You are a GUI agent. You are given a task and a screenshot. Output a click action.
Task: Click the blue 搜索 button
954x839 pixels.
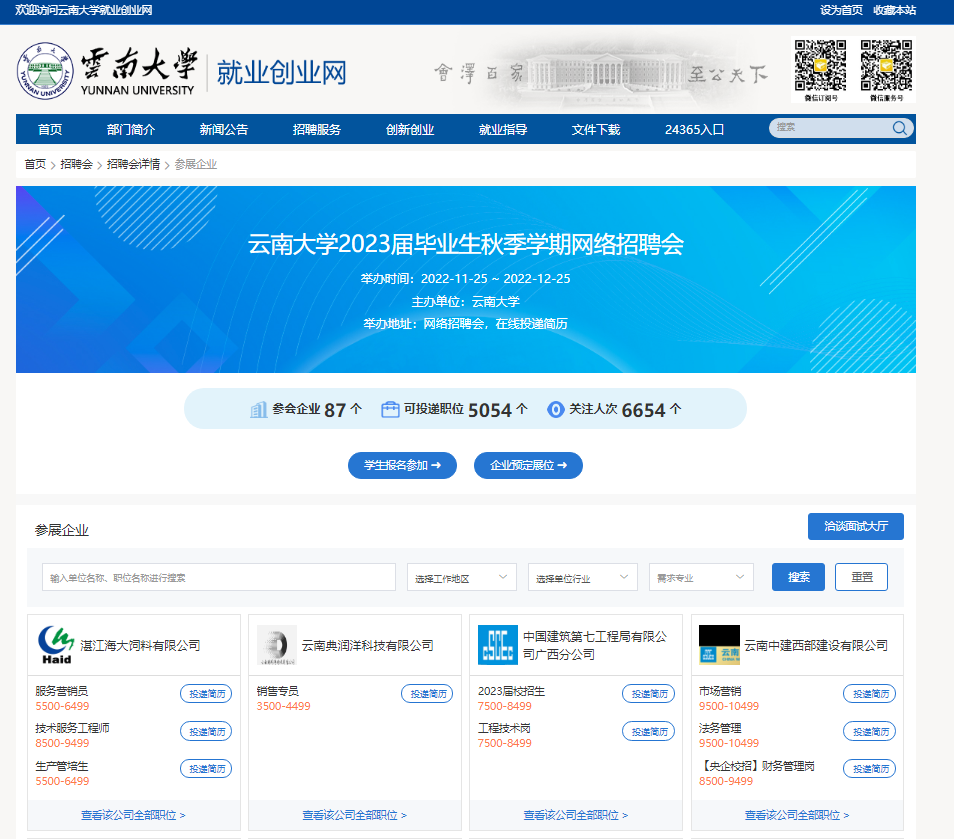798,577
